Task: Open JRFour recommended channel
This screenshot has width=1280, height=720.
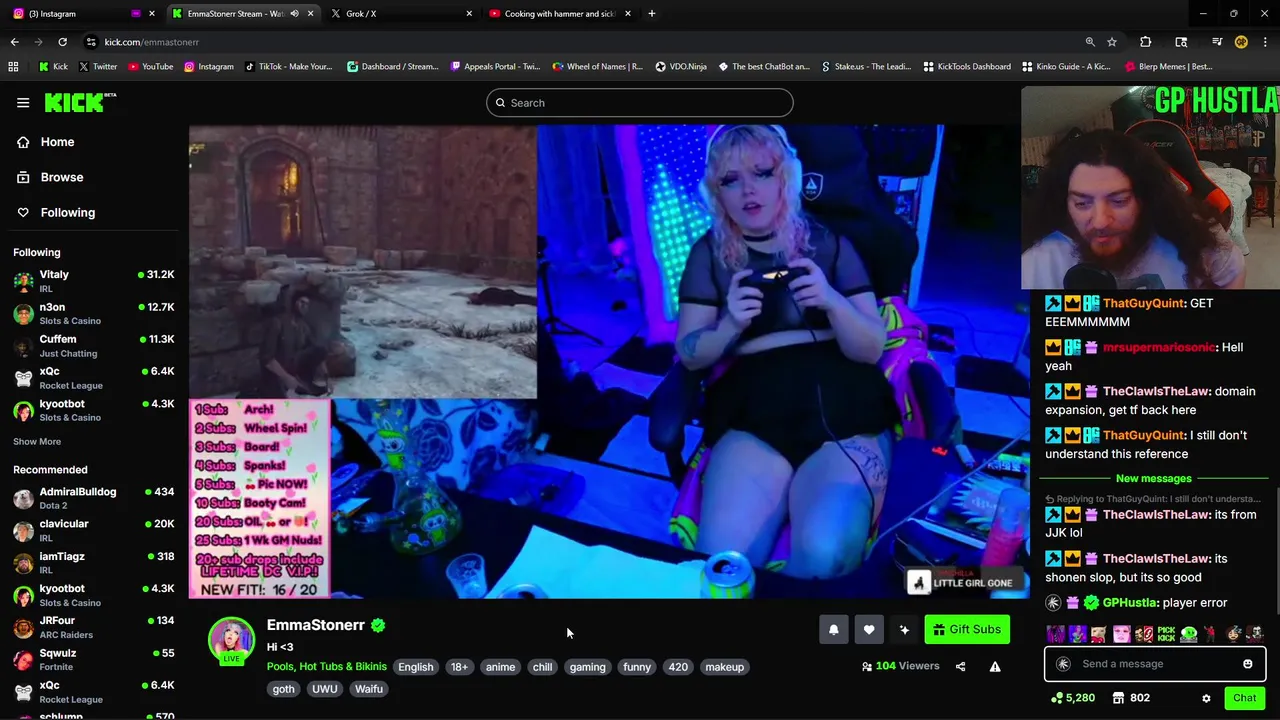Action: [94, 627]
